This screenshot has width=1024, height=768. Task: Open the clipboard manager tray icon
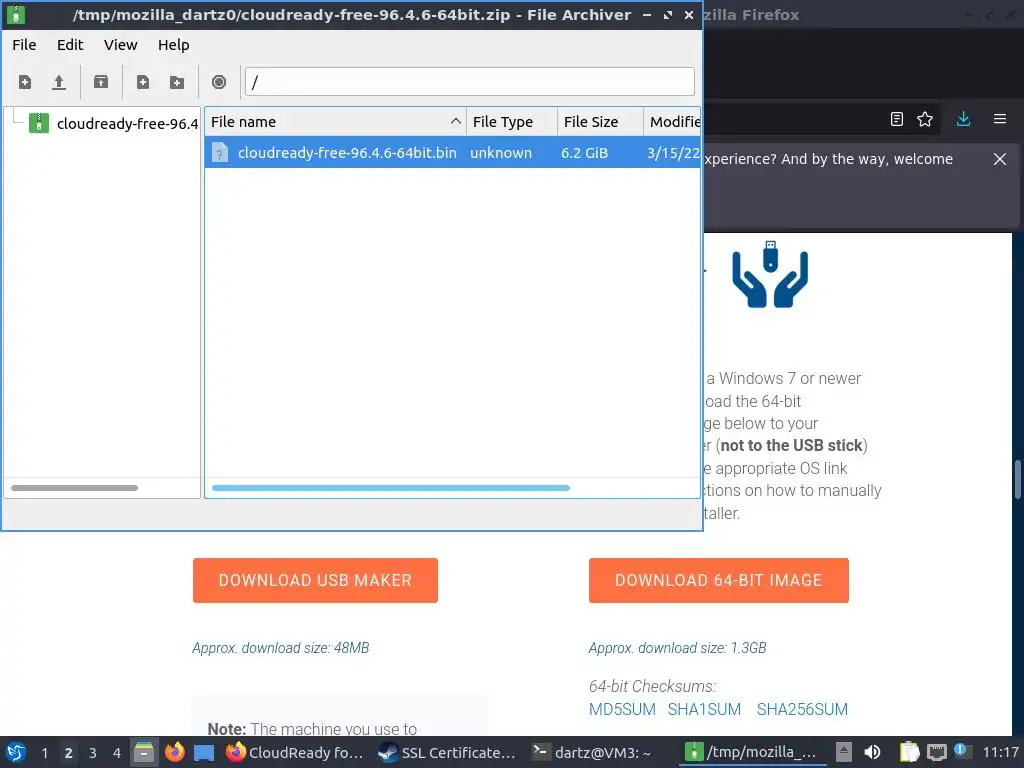(x=909, y=752)
